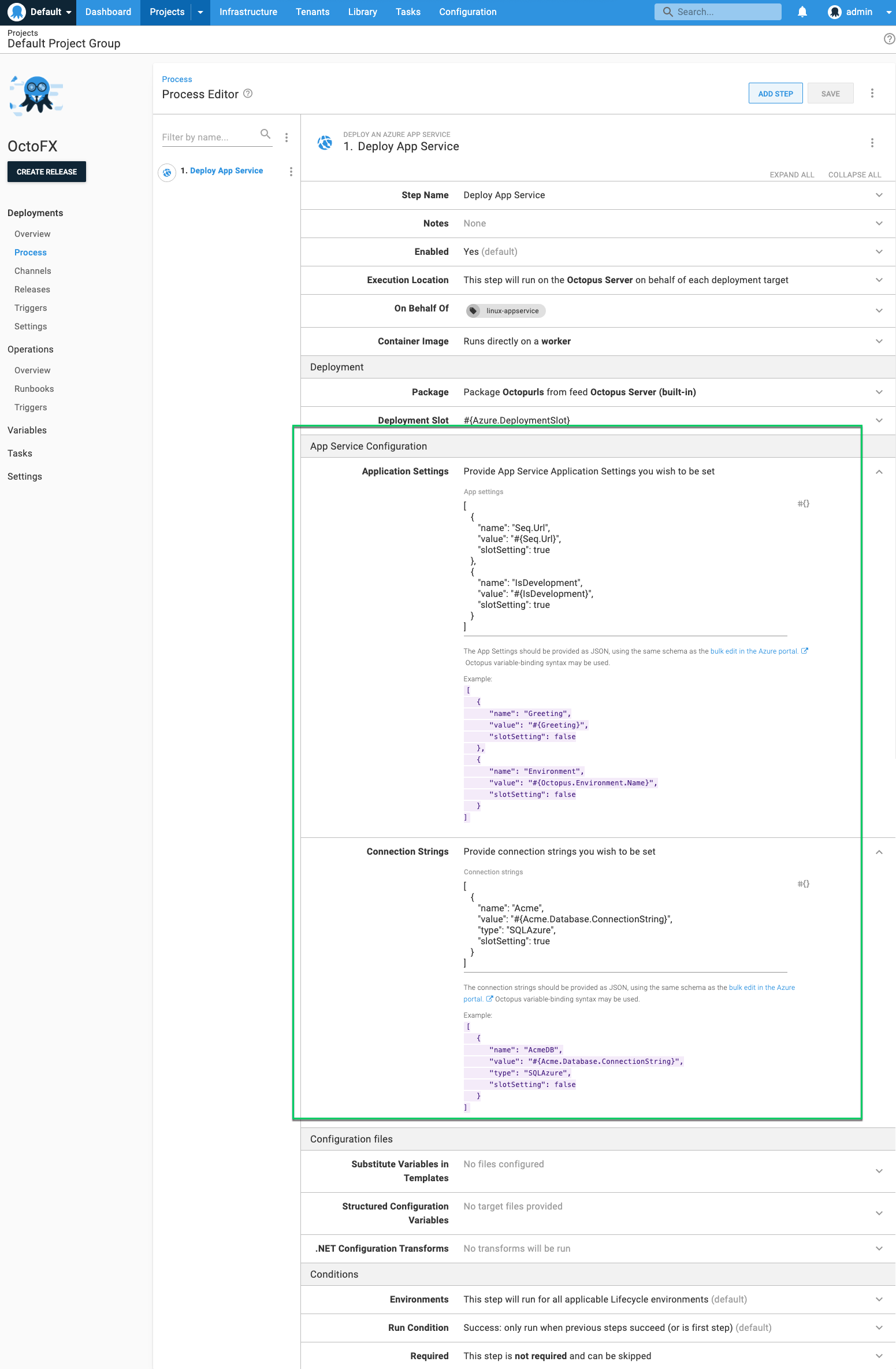Insert variable binding in Connection strings field

804,884
